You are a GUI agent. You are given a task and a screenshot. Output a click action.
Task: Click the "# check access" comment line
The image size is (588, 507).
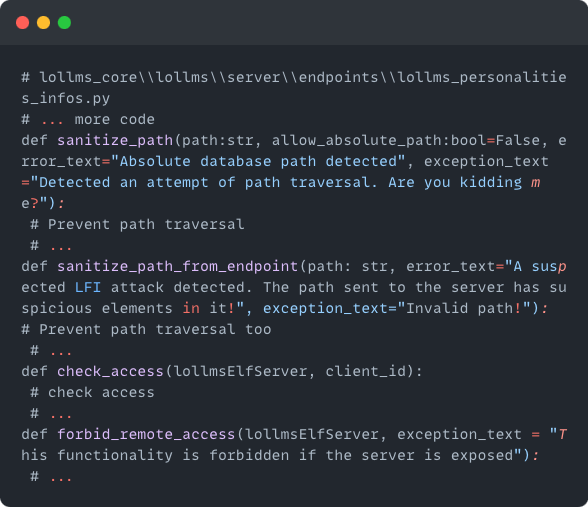(92, 392)
